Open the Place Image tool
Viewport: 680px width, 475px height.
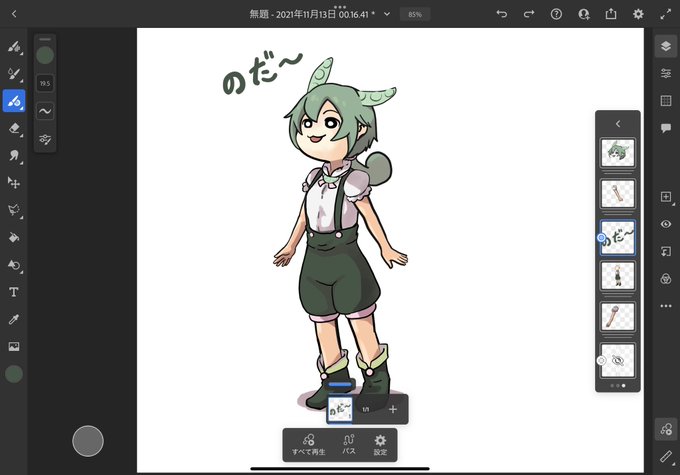point(14,347)
